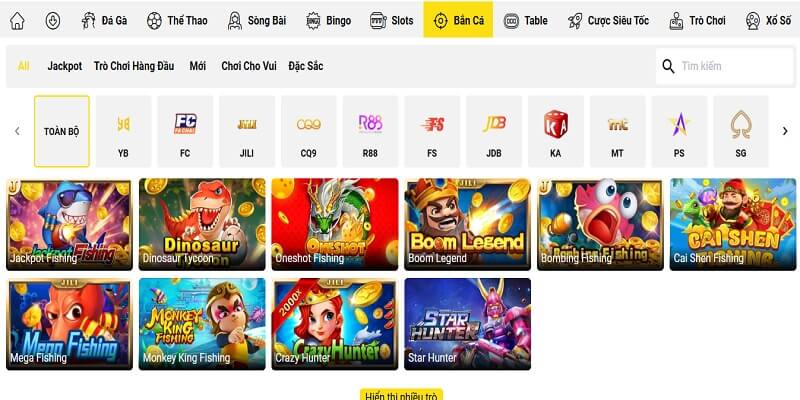The image size is (800, 400).
Task: Select the R88 provider icon
Action: click(x=370, y=123)
